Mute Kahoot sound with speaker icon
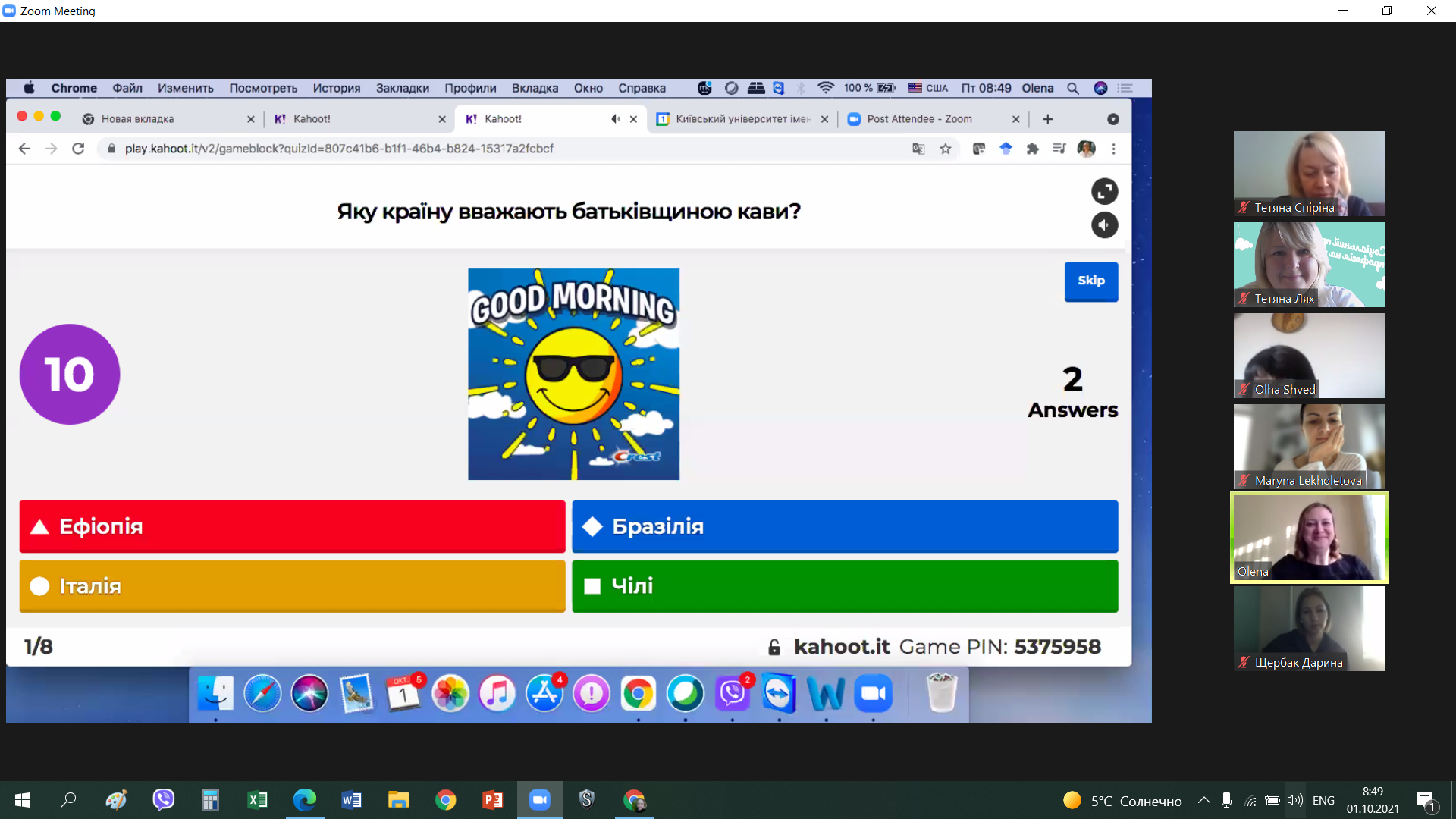Viewport: 1456px width, 819px height. tap(1104, 225)
